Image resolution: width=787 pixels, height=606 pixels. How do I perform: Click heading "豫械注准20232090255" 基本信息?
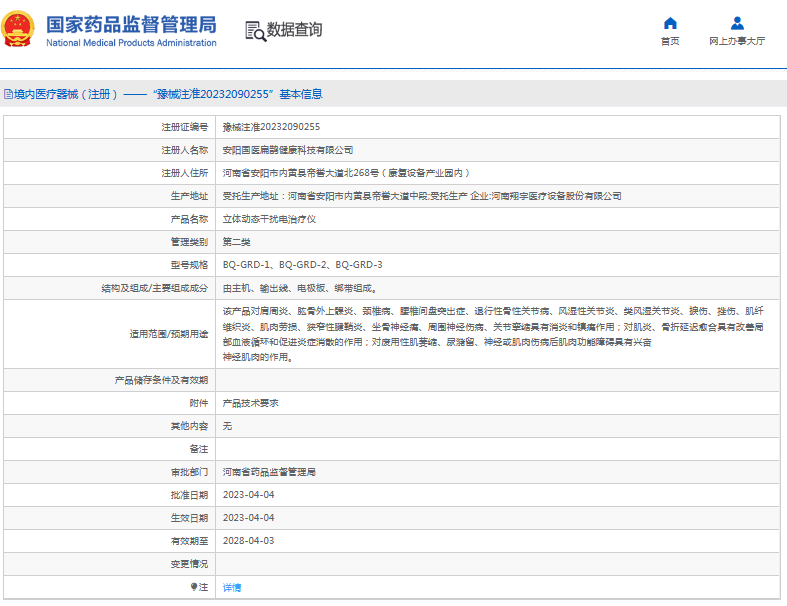(238, 94)
